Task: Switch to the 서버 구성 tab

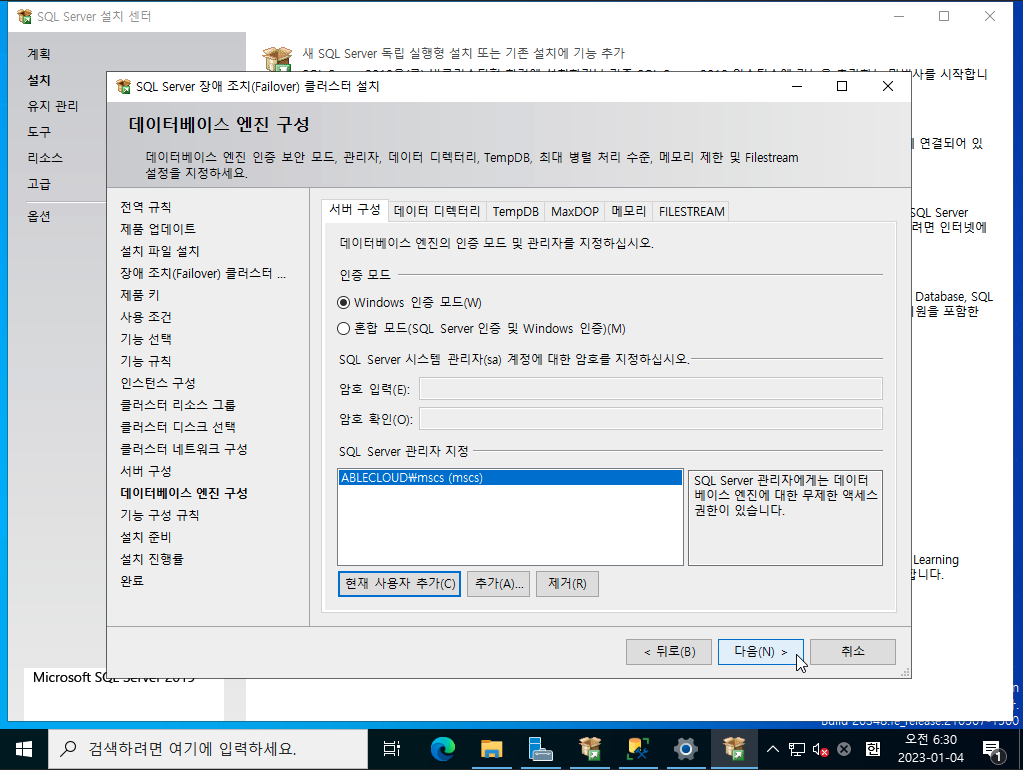Action: pyautogui.click(x=355, y=210)
